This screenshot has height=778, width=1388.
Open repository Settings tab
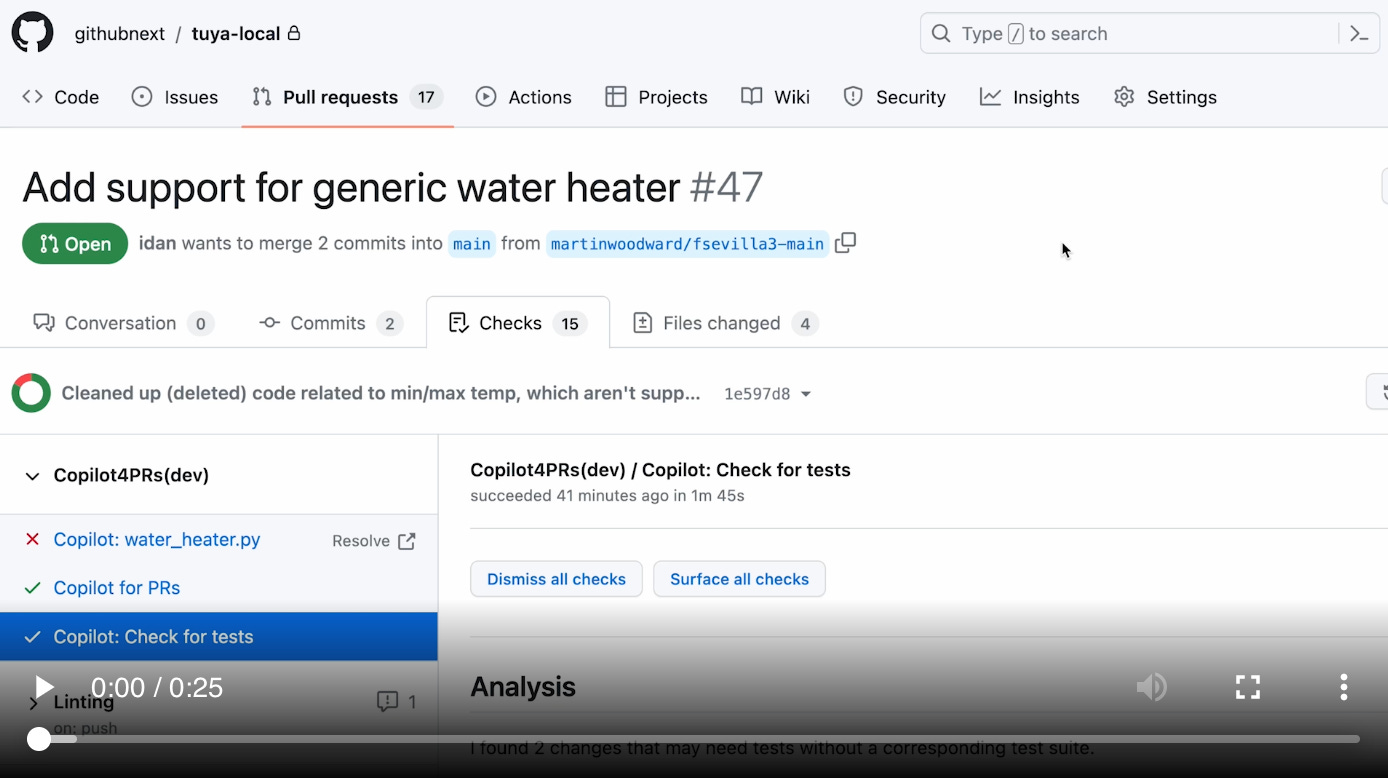1165,97
